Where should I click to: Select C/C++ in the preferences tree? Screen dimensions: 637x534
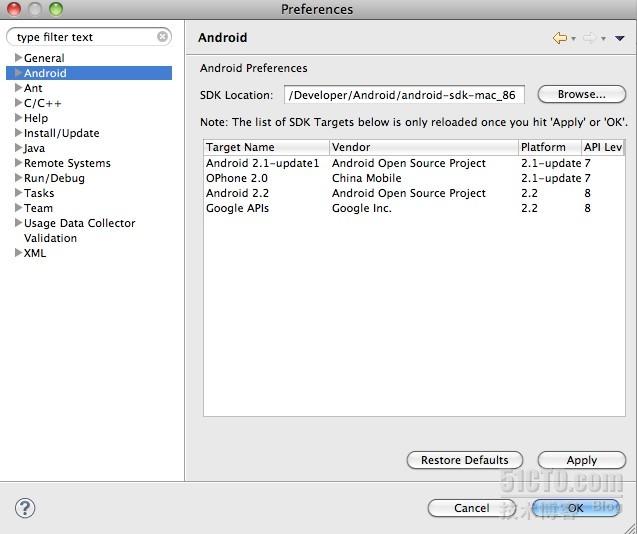(x=43, y=103)
